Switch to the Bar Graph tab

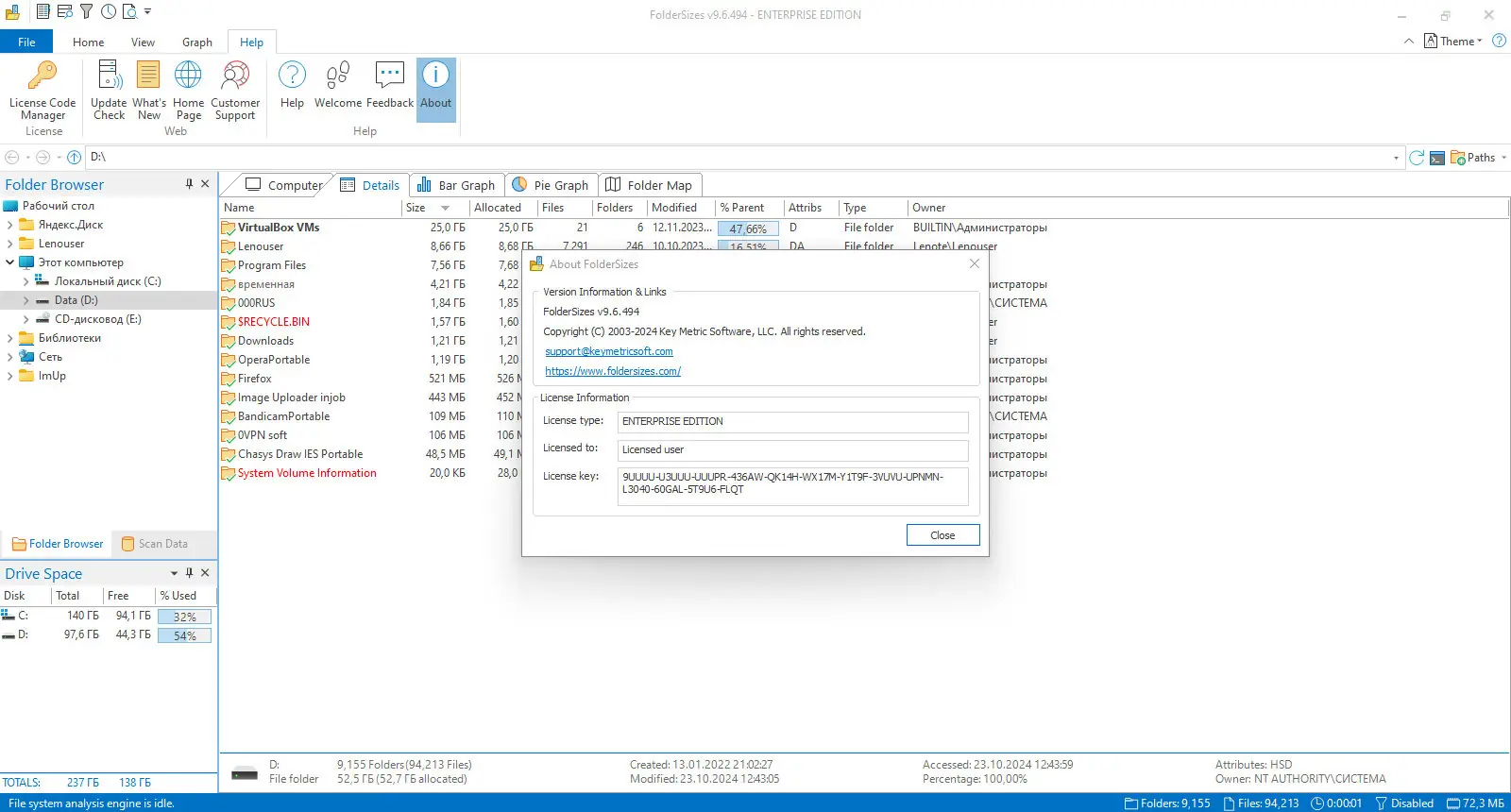(456, 185)
